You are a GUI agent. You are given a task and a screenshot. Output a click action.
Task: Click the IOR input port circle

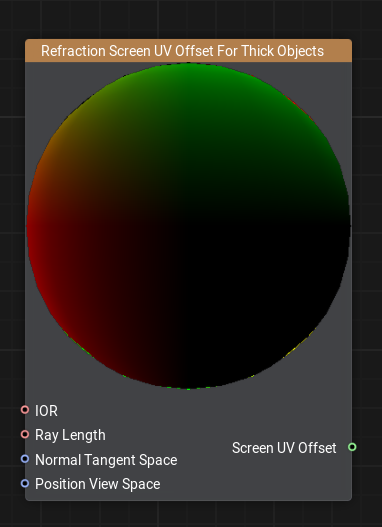pyautogui.click(x=25, y=410)
